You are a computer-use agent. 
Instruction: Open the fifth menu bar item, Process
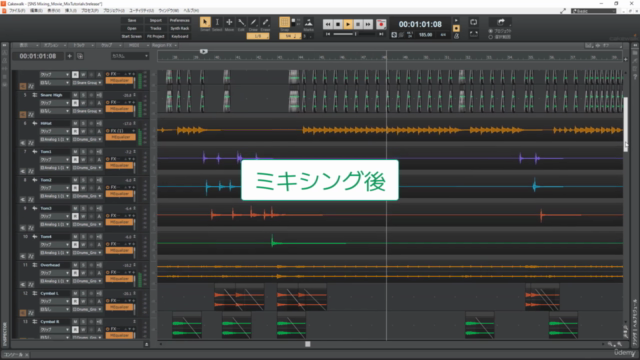point(89,11)
